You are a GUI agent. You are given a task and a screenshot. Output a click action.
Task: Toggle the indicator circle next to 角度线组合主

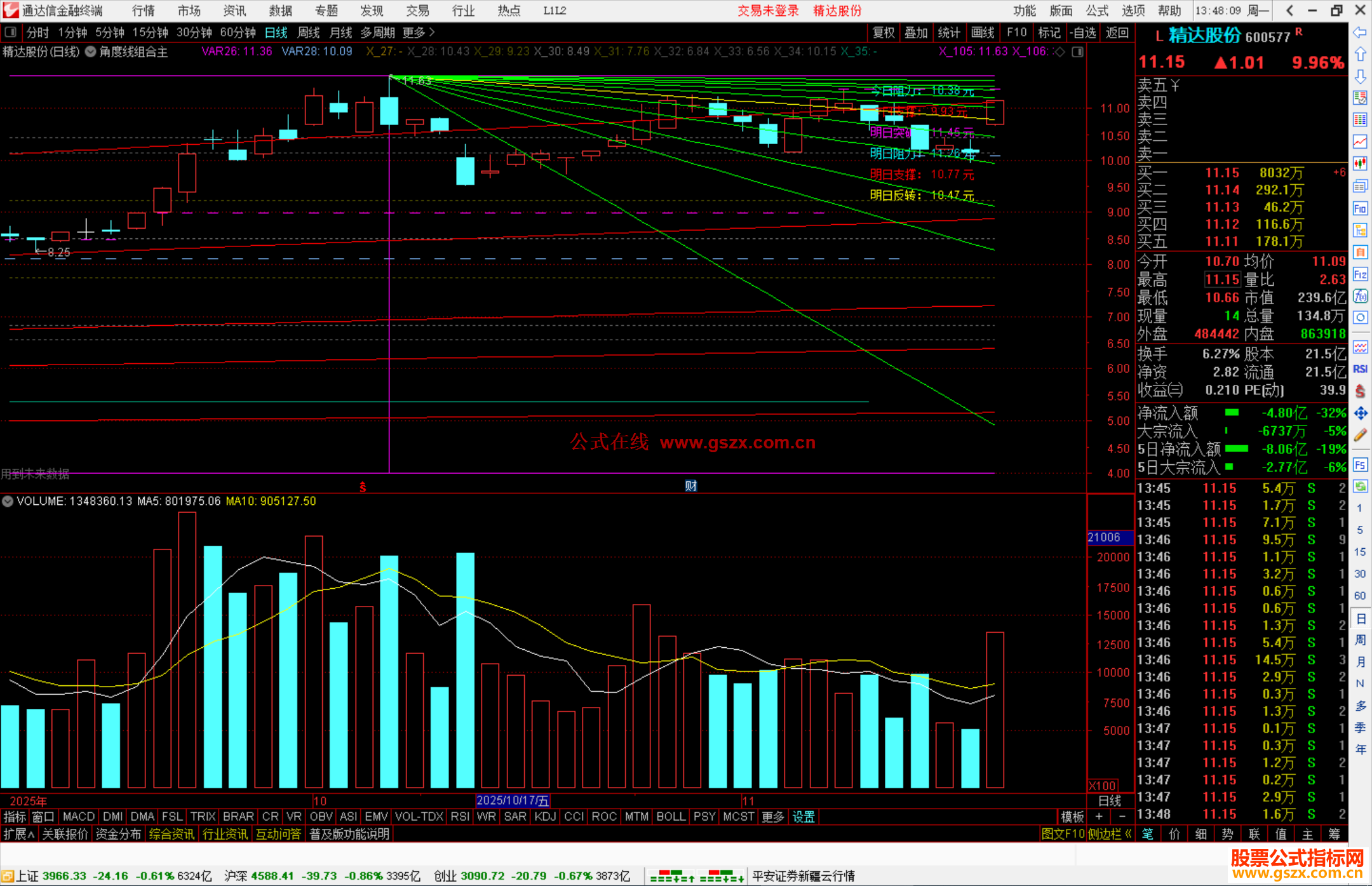coord(91,52)
